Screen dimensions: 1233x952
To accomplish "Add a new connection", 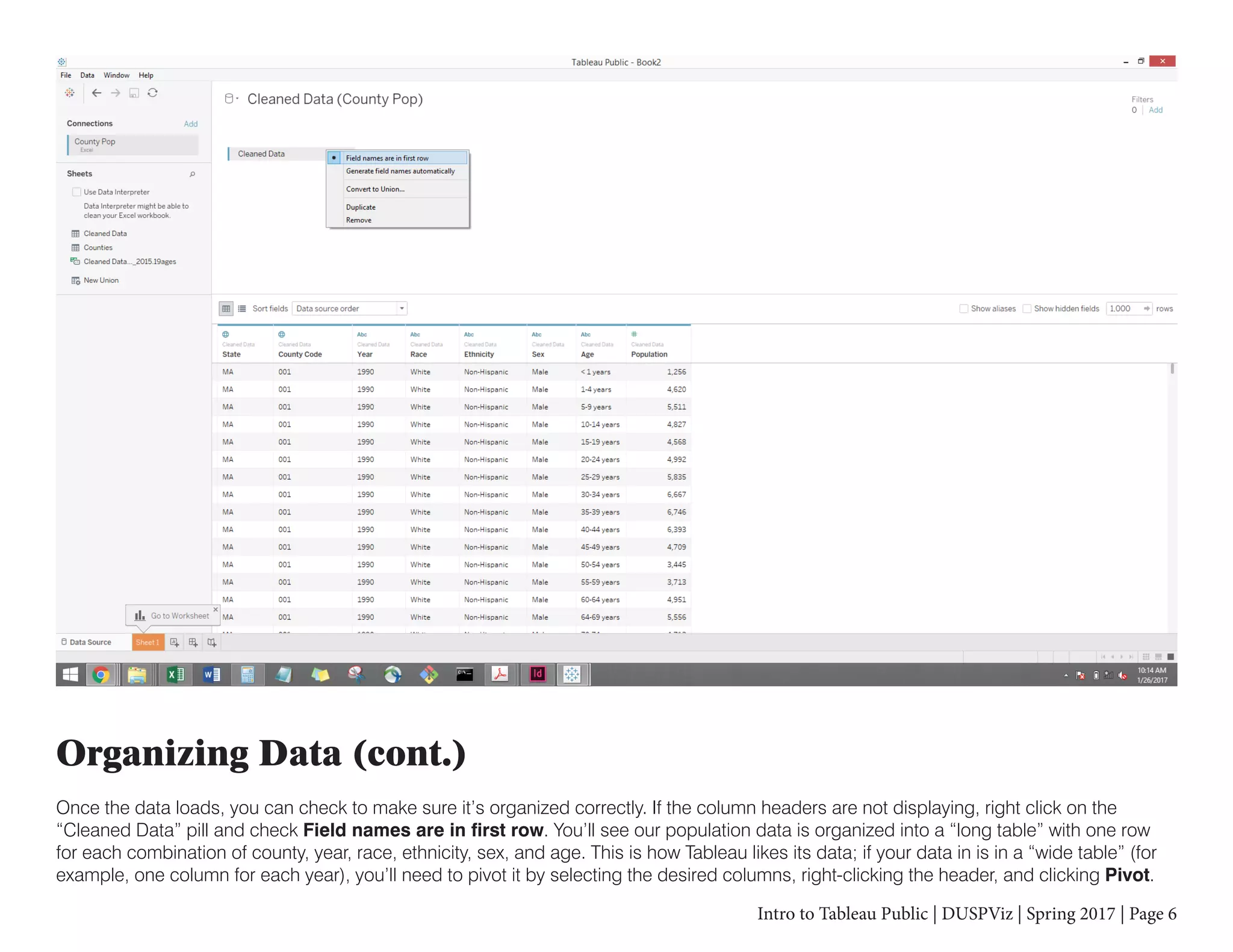I will (x=190, y=124).
